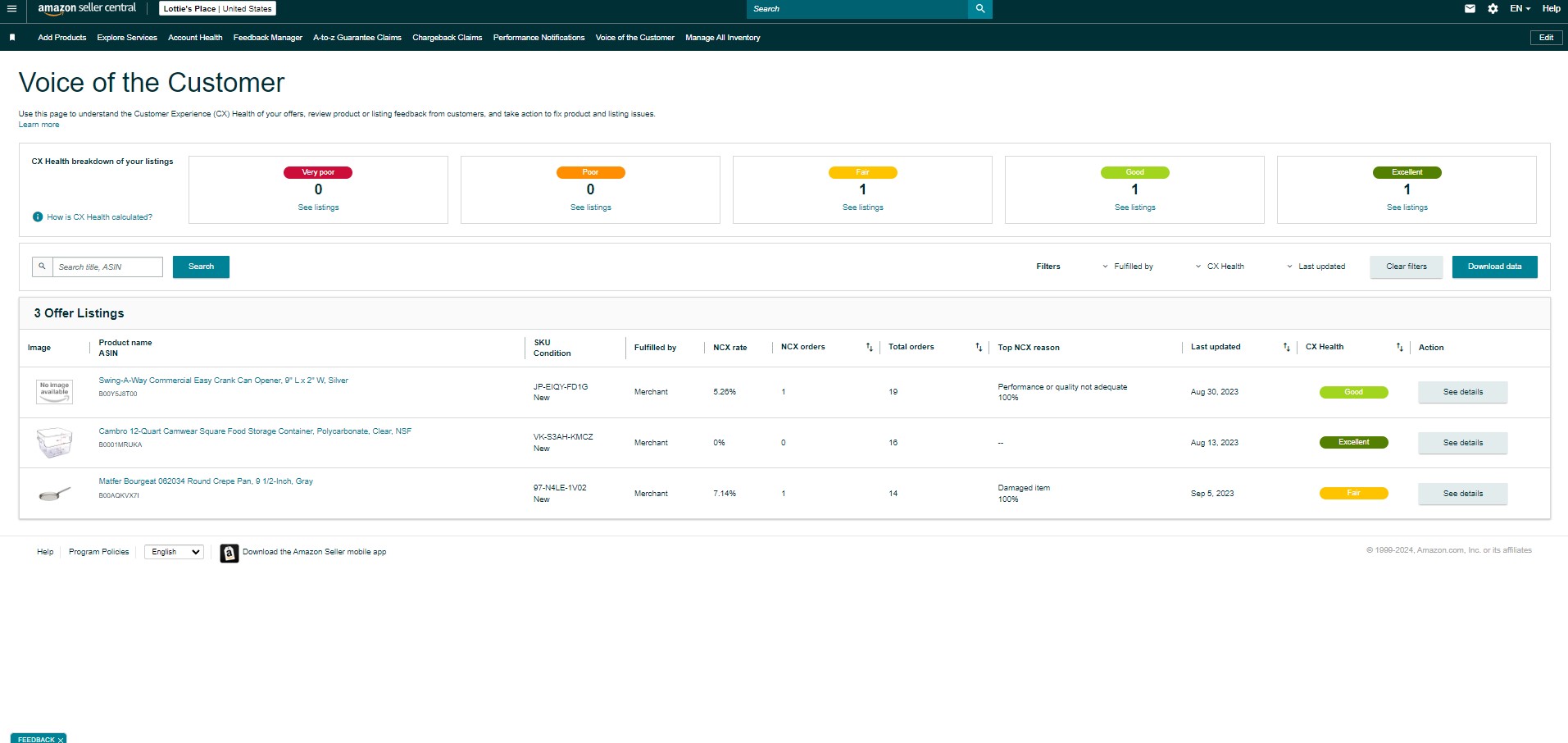Image resolution: width=1568 pixels, height=743 pixels.
Task: Open How is CX Health calculated link
Action: pyautogui.click(x=99, y=217)
